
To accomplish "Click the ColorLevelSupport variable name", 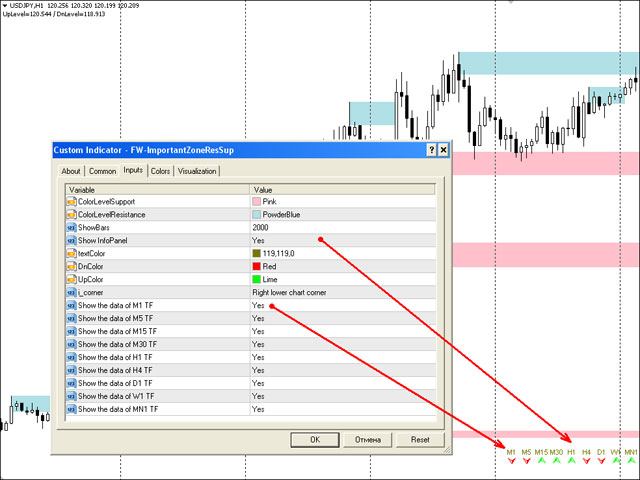I will [107, 202].
